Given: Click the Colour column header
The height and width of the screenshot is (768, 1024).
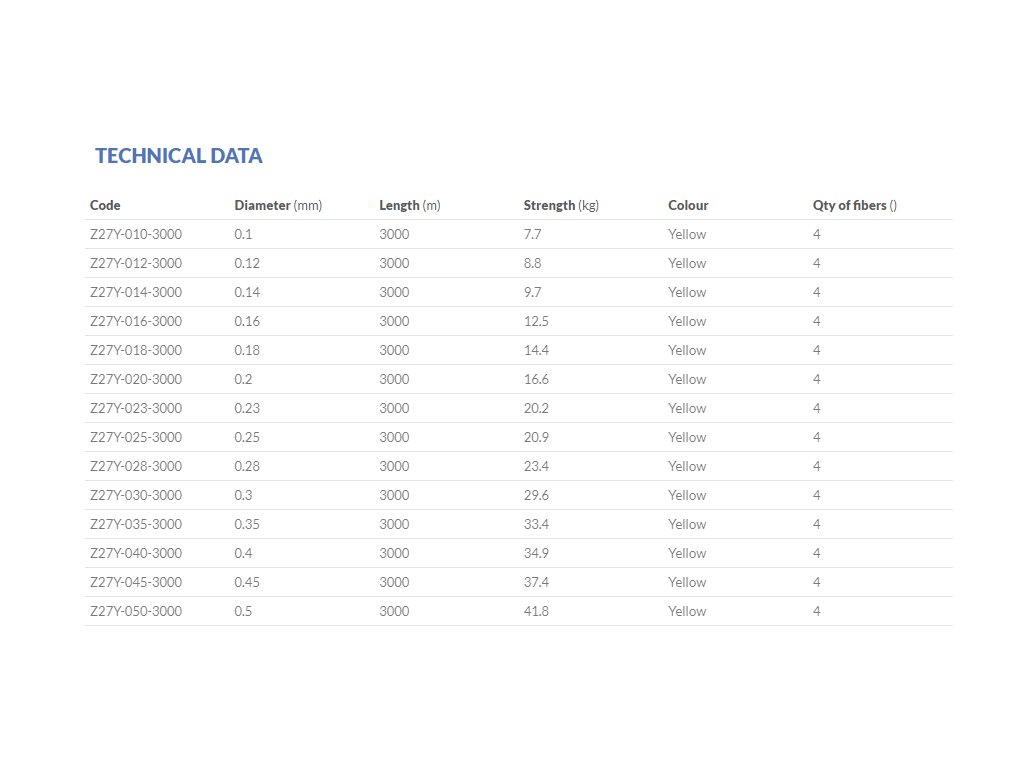Looking at the screenshot, I should point(688,205).
